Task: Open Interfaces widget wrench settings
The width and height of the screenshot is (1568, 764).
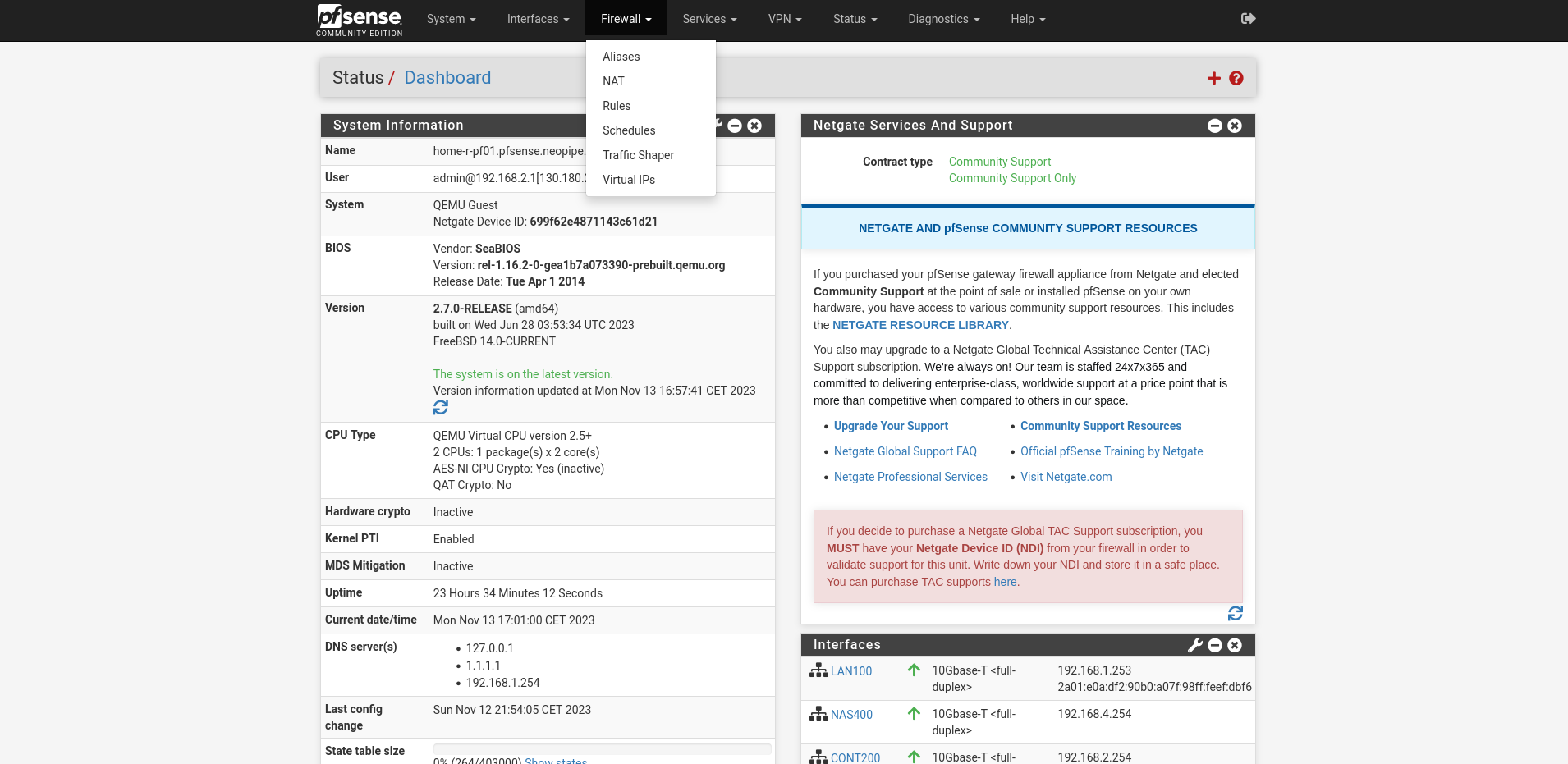Action: (1195, 645)
